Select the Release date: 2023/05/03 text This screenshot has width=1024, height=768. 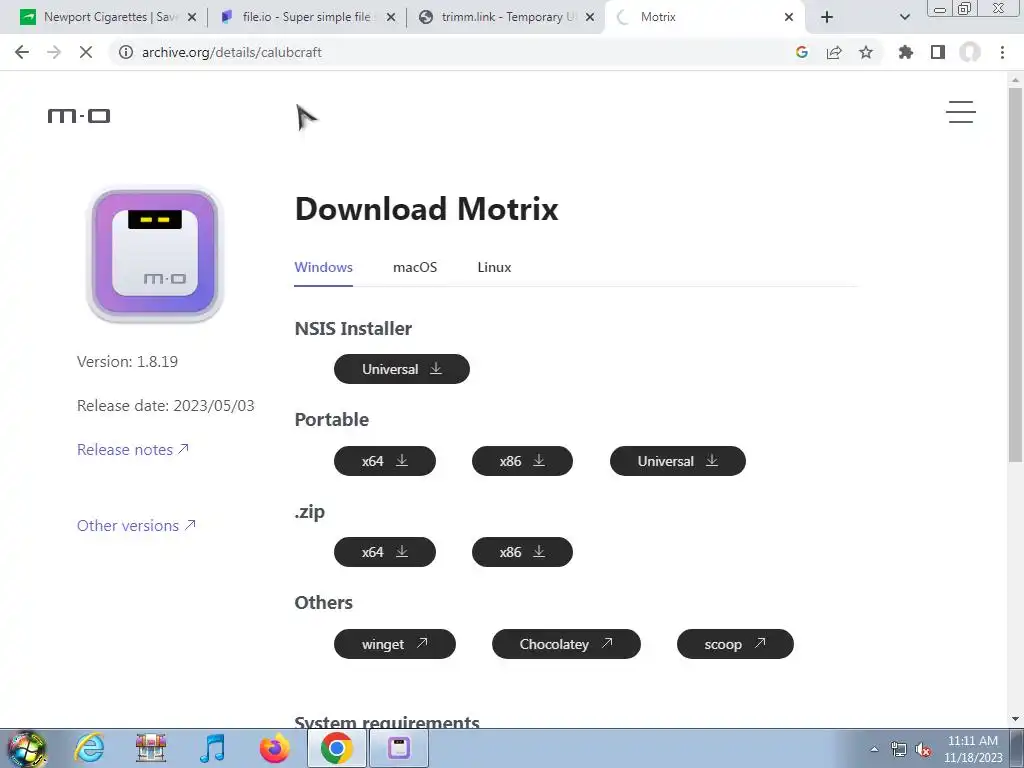point(166,406)
